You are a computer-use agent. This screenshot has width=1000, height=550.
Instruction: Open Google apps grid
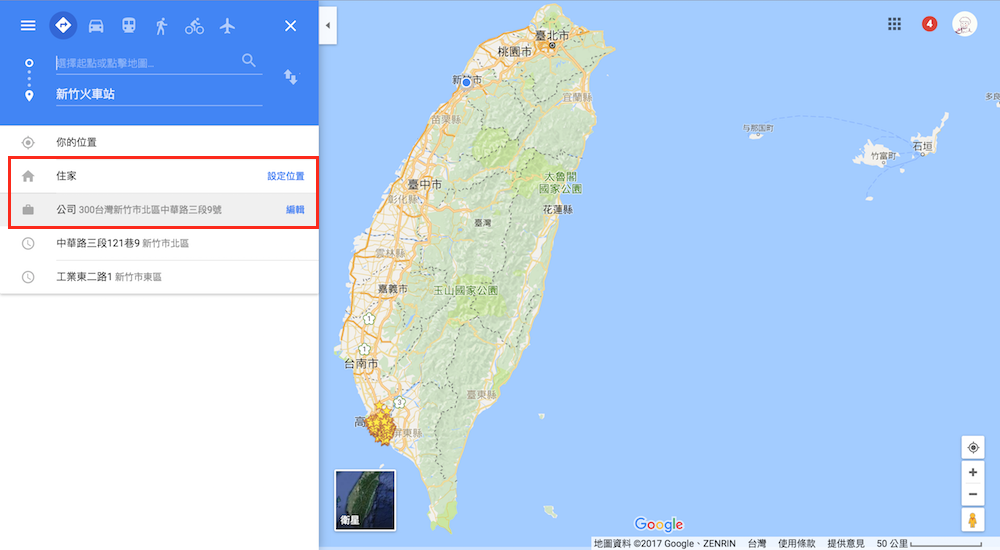[x=894, y=24]
